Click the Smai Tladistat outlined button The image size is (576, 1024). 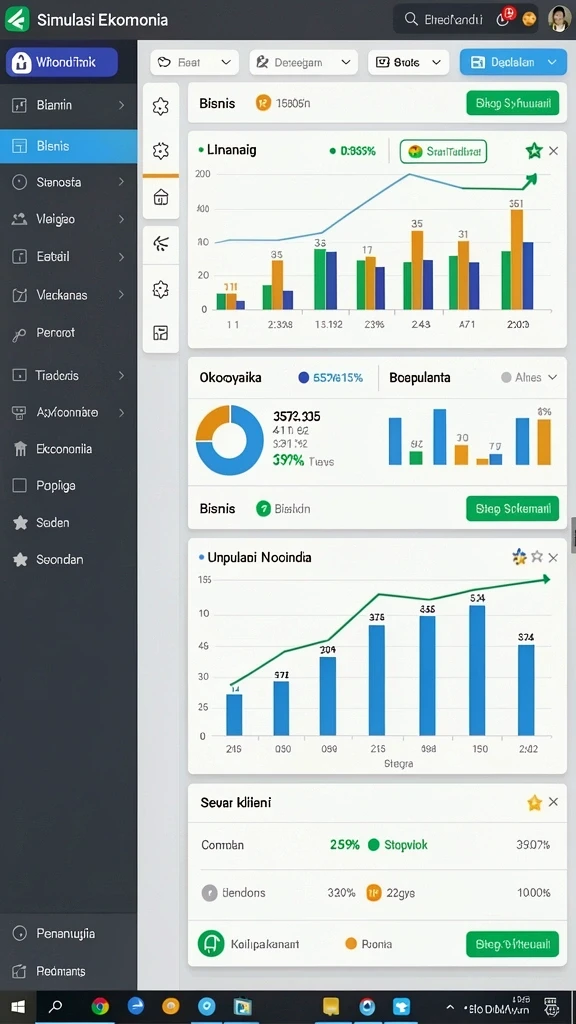point(443,152)
